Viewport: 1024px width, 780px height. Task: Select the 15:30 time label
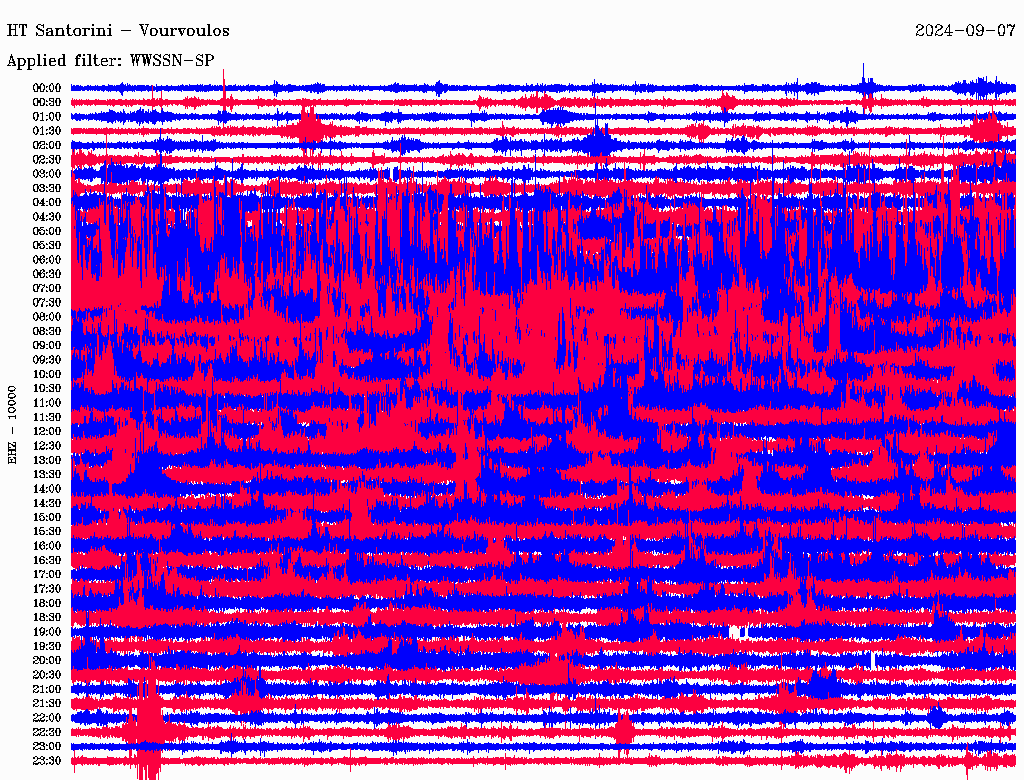point(47,532)
